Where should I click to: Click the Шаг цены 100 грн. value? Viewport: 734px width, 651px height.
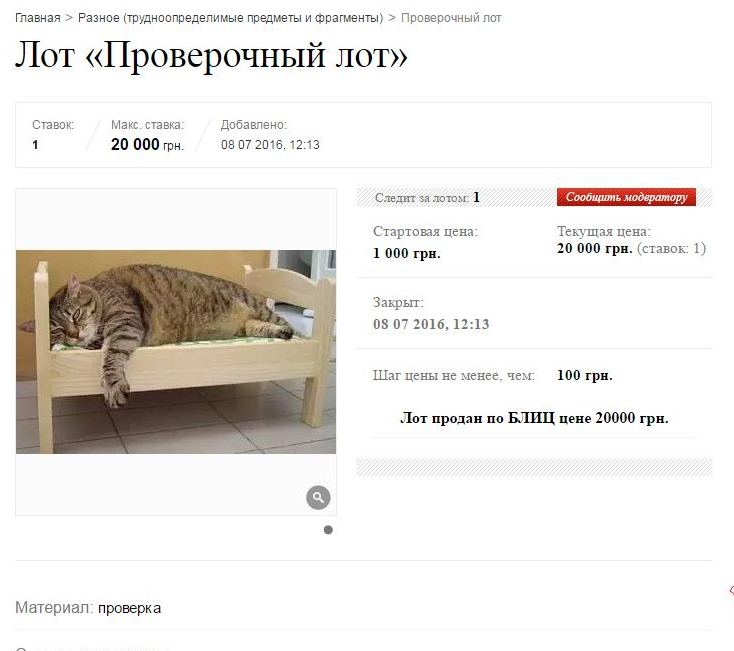click(x=585, y=375)
